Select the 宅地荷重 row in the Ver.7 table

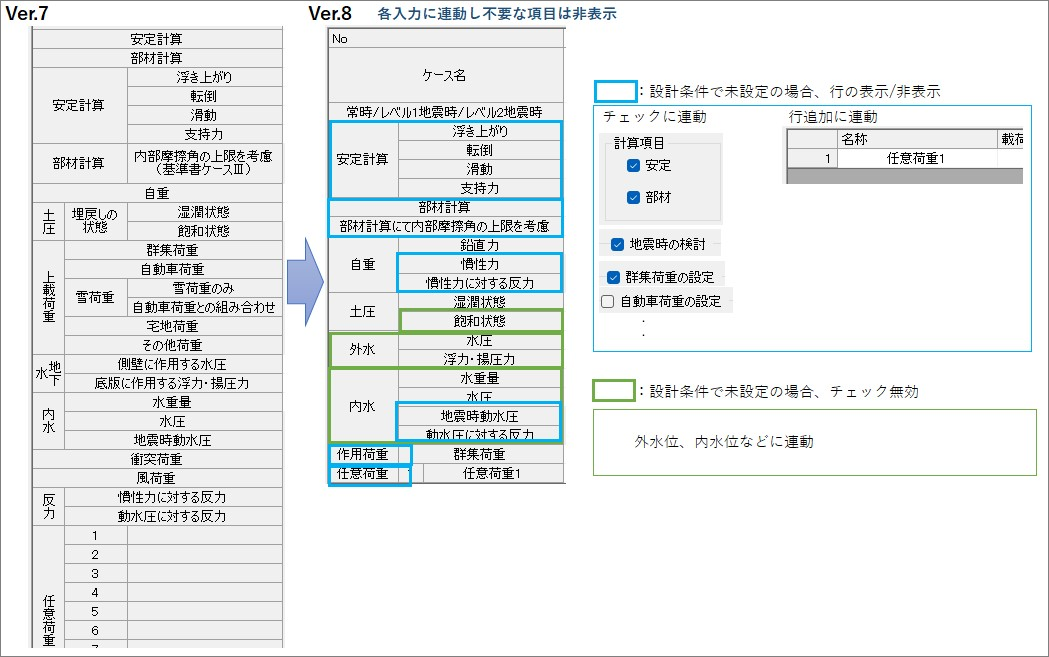tap(171, 326)
